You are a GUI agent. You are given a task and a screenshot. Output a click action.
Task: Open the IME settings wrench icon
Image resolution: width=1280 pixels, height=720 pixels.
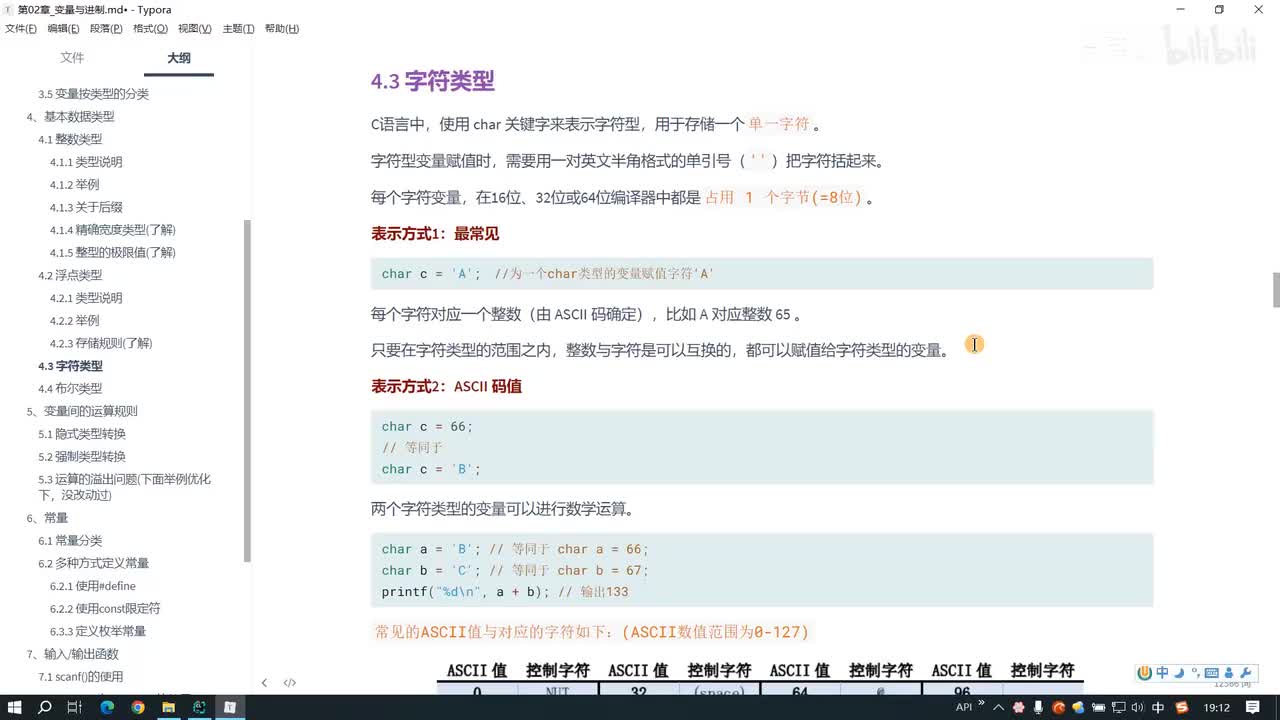[x=1247, y=673]
